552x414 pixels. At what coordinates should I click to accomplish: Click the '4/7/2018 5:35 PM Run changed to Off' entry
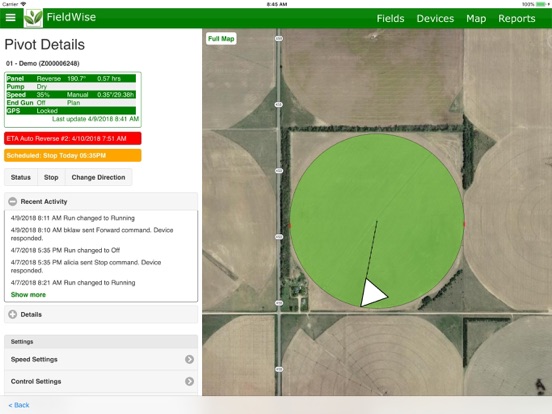pyautogui.click(x=65, y=250)
